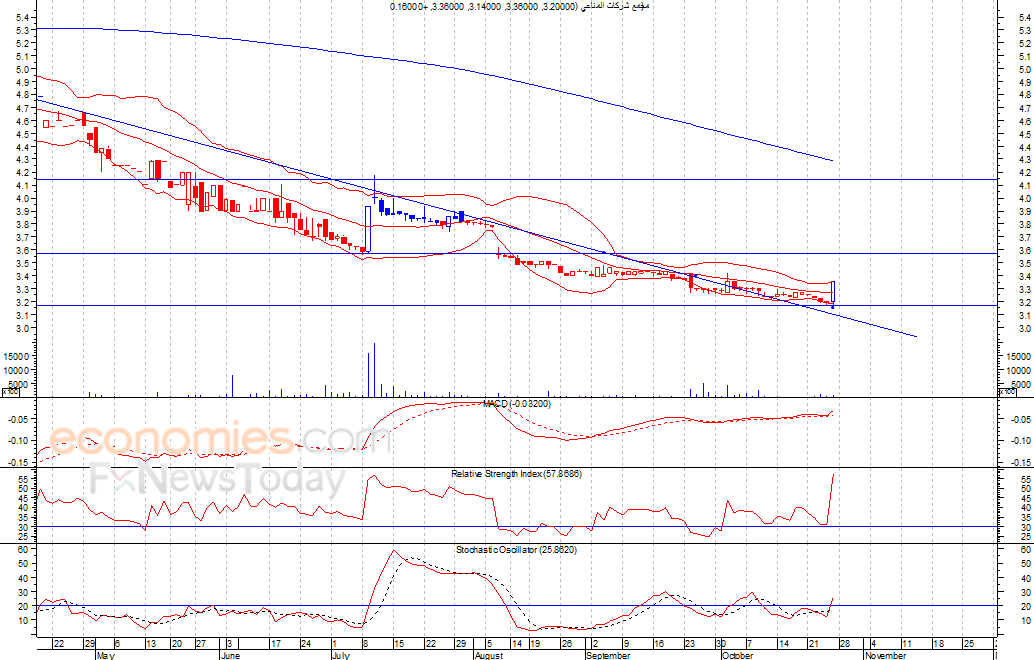Screen dimensions: 1034x660
Task: Click the November month label
Action: coord(886,655)
